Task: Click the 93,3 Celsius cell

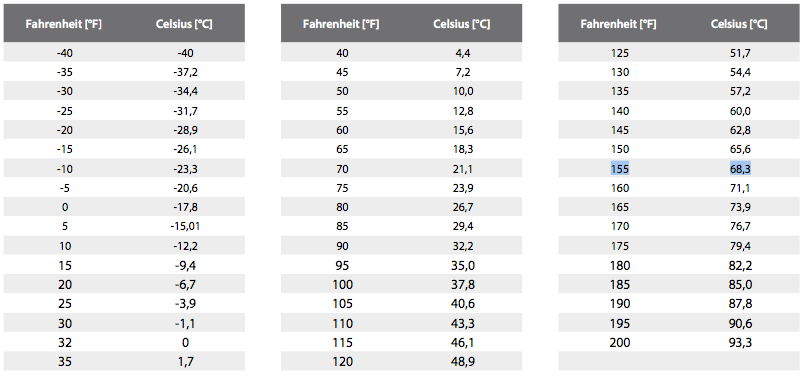Action: pyautogui.click(x=741, y=342)
